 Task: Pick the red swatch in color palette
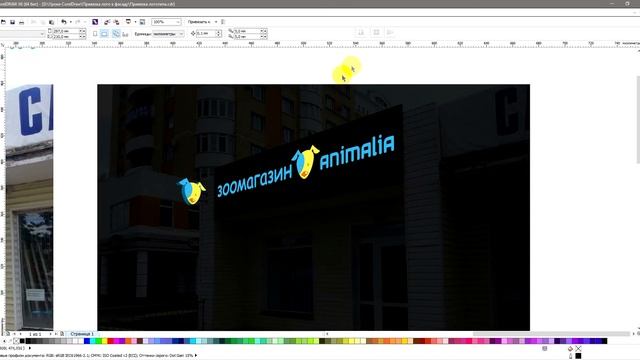click(x=110, y=341)
